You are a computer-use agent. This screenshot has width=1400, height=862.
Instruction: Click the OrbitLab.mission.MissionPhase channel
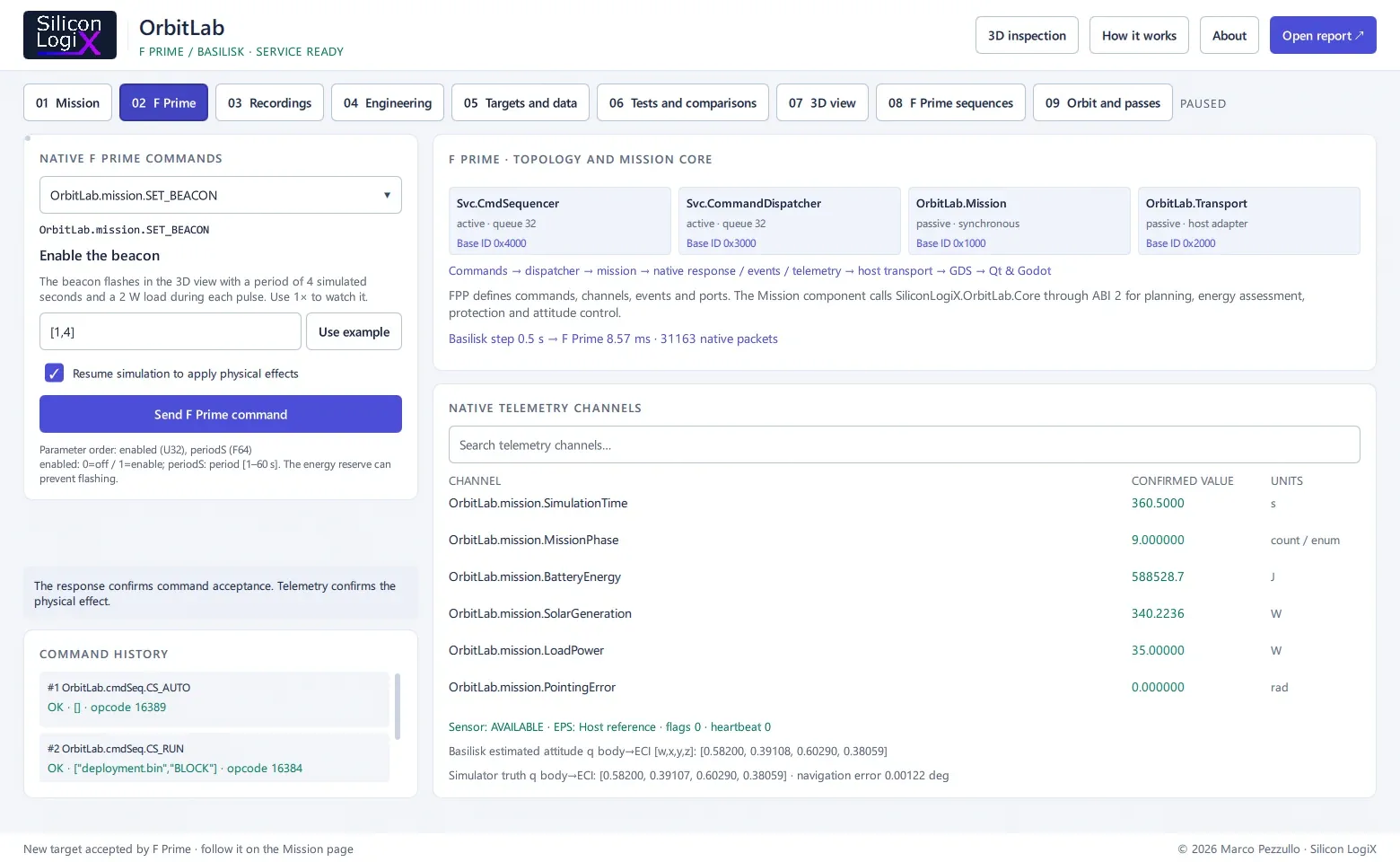pyautogui.click(x=533, y=540)
